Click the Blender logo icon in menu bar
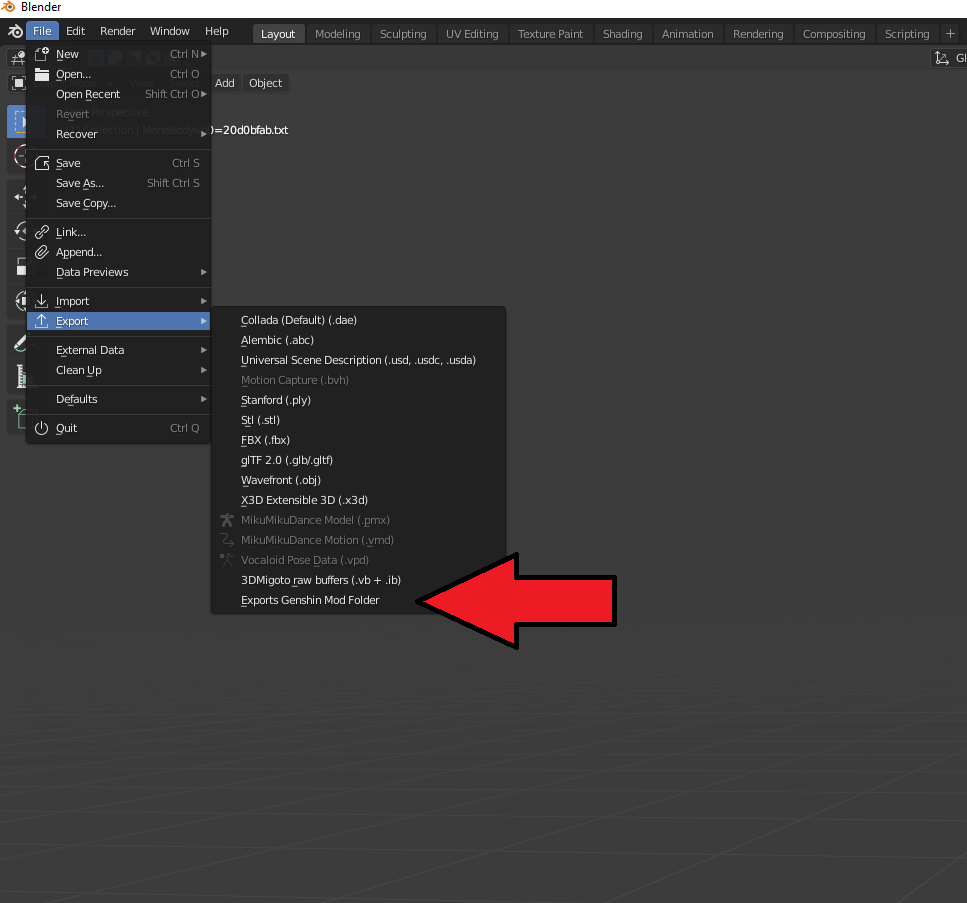967x903 pixels. click(15, 31)
